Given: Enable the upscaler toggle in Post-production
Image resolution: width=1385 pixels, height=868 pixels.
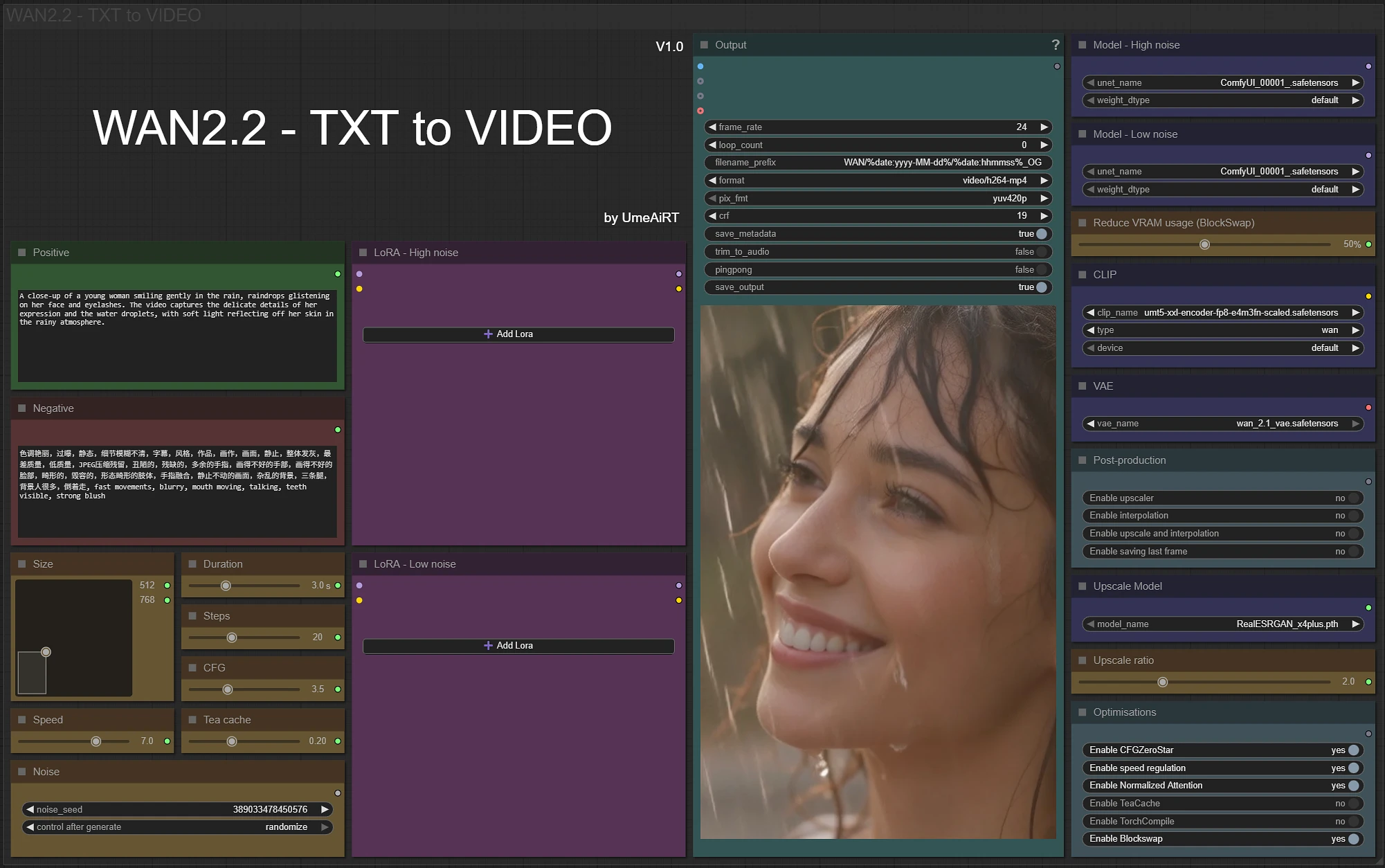Looking at the screenshot, I should coord(1352,498).
